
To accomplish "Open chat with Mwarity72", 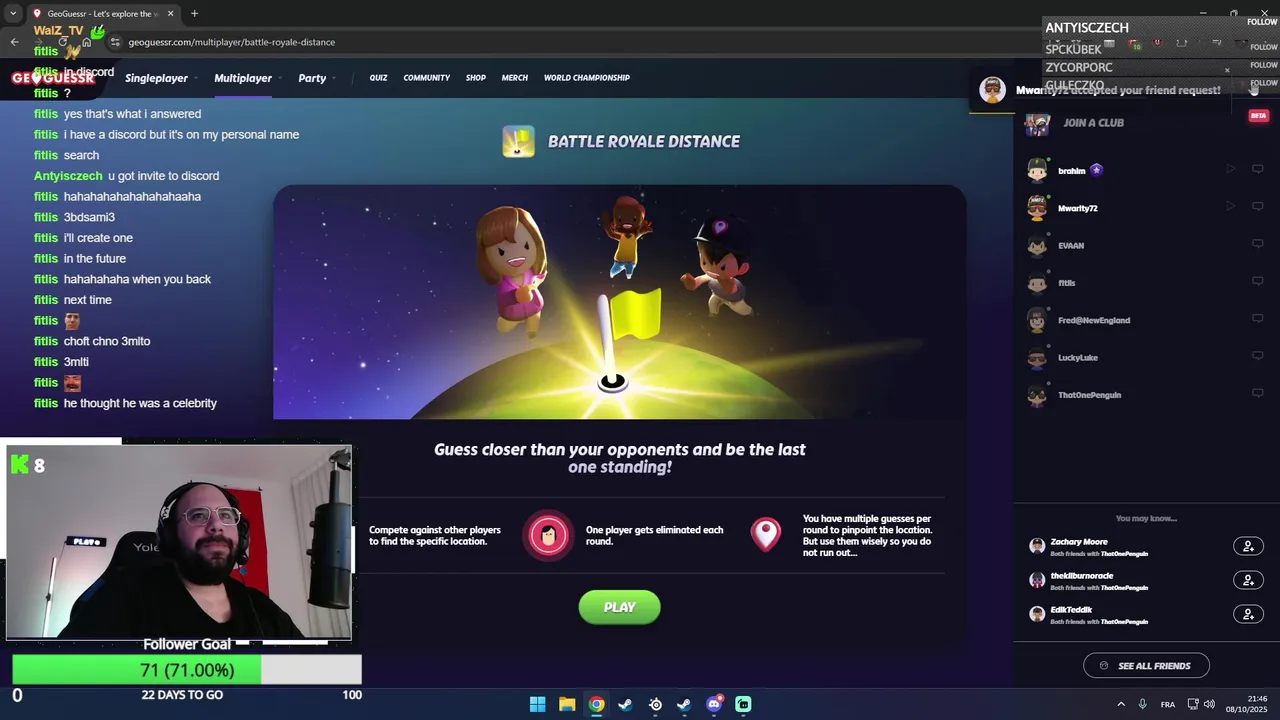I will pos(1257,206).
